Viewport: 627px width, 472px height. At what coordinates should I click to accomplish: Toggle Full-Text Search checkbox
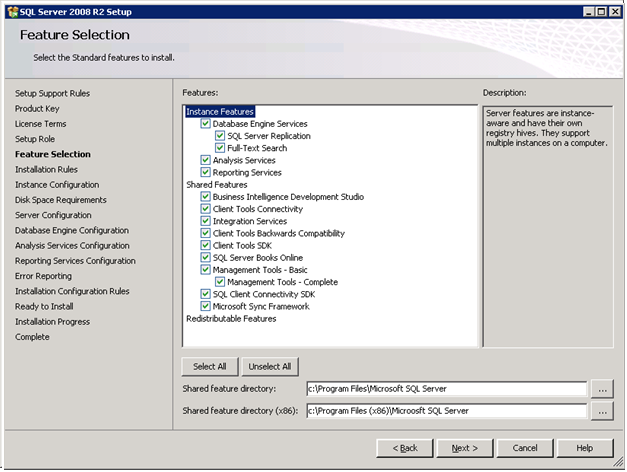220,148
